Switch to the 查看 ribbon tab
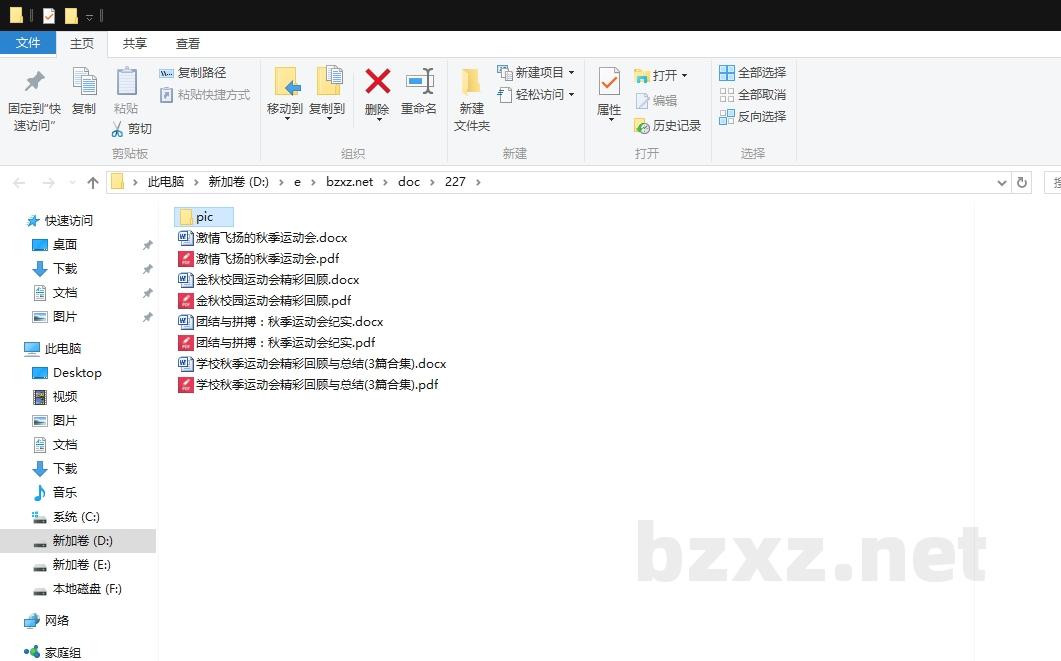 [188, 43]
